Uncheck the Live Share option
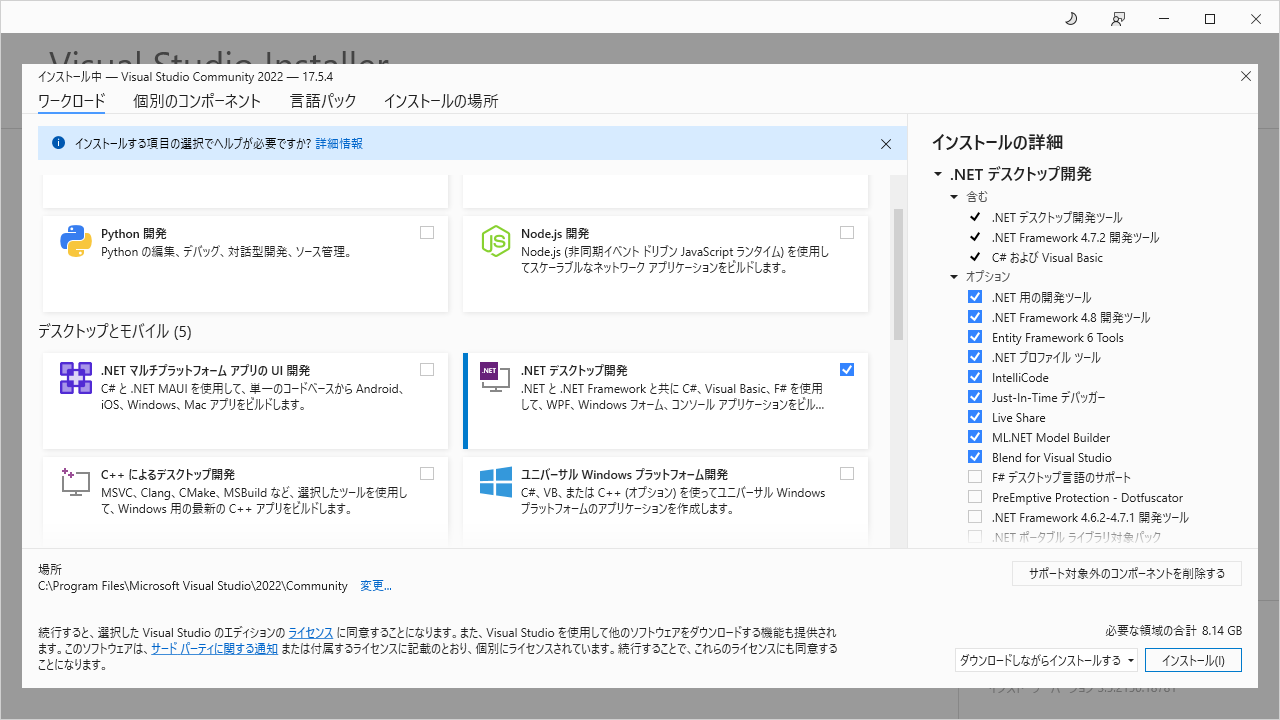The image size is (1280, 720). (975, 417)
